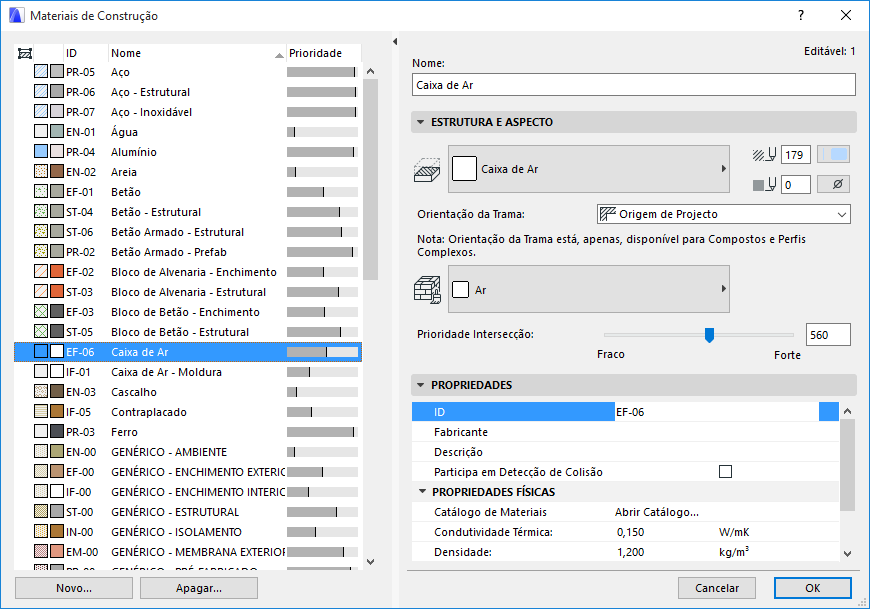Open the Caixa de Ar cut fill selector
Screen dimensions: 870x609
point(589,169)
